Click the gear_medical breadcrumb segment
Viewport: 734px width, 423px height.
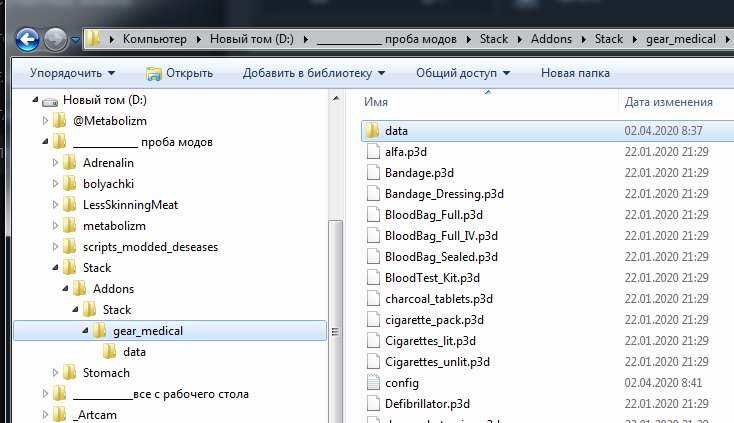point(681,39)
